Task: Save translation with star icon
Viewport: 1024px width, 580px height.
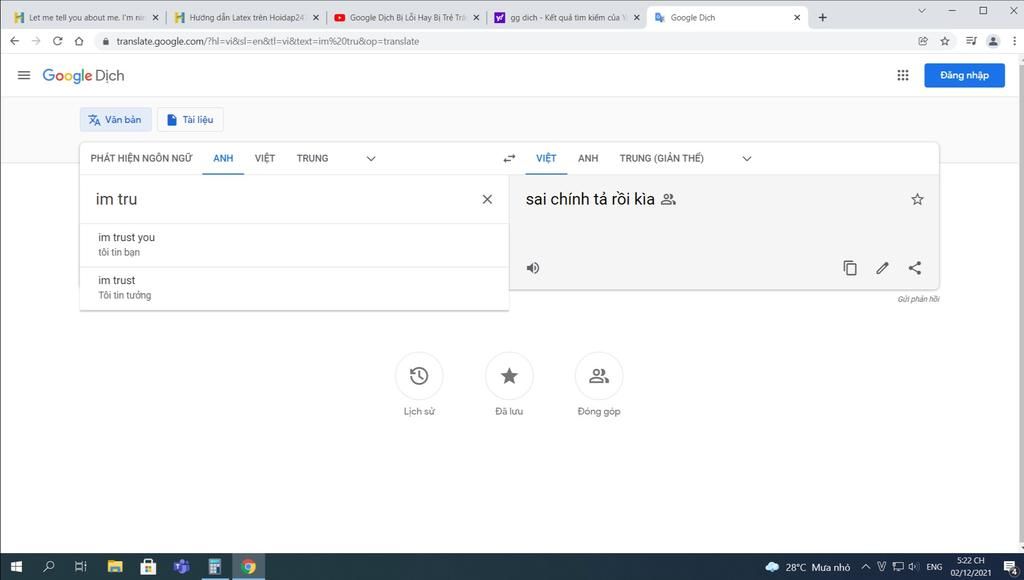Action: pos(917,199)
